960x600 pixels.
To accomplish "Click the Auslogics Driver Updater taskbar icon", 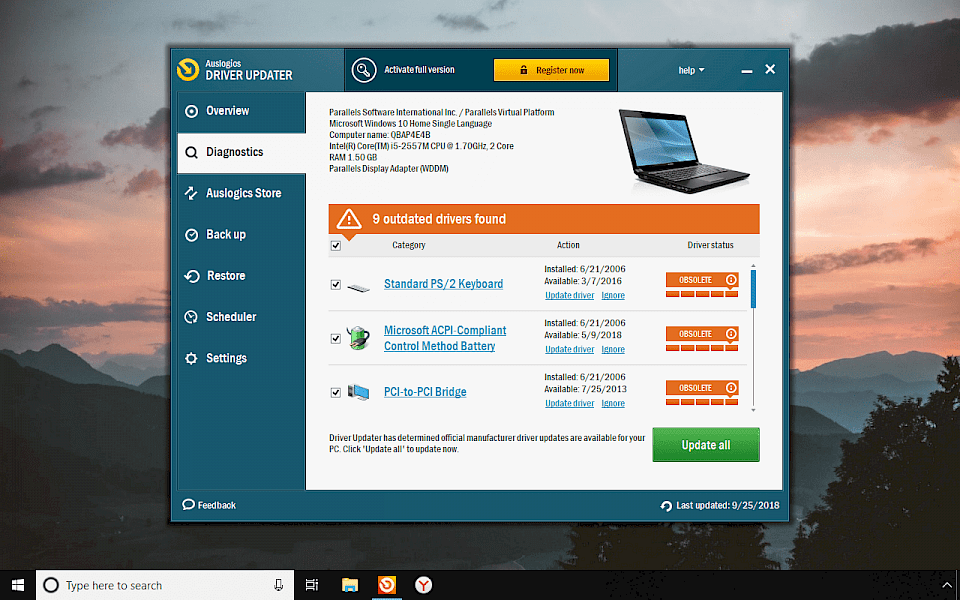I will click(x=386, y=585).
